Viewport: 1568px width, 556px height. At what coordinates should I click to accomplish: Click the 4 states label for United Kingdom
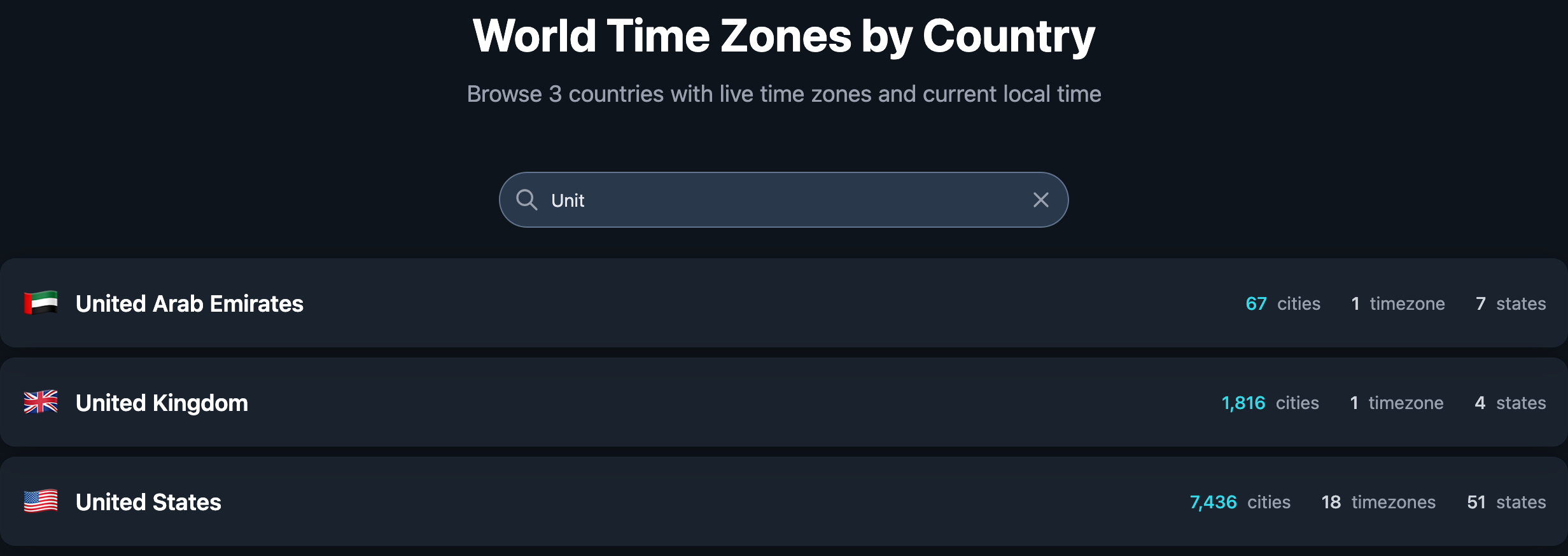pos(1509,403)
